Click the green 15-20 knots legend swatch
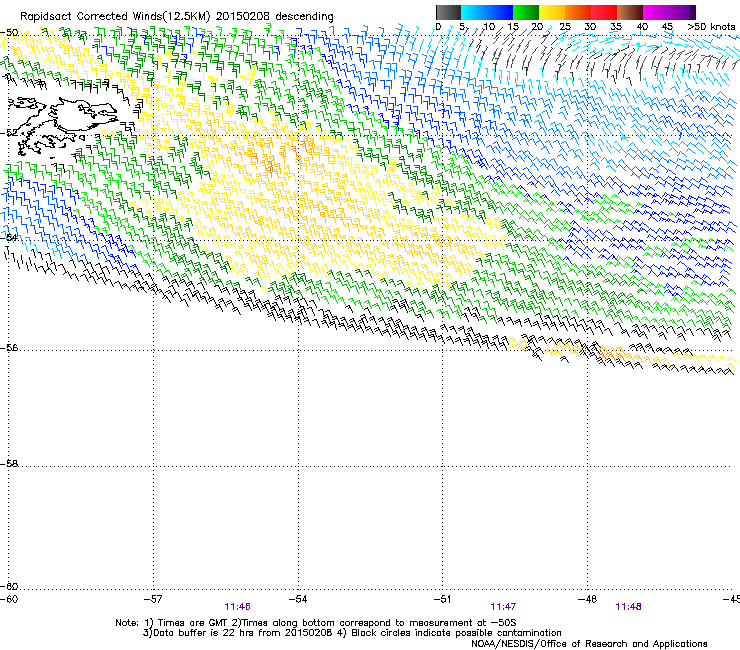The height and width of the screenshot is (650, 740). (x=526, y=12)
